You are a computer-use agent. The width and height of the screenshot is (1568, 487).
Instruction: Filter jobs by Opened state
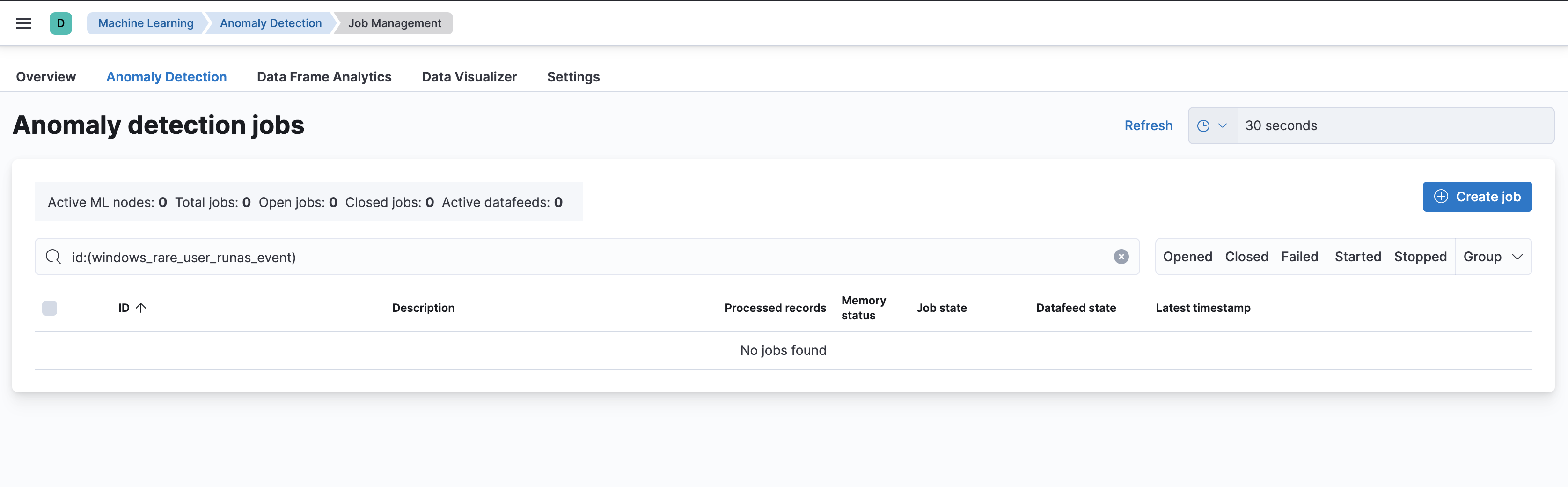(1187, 257)
